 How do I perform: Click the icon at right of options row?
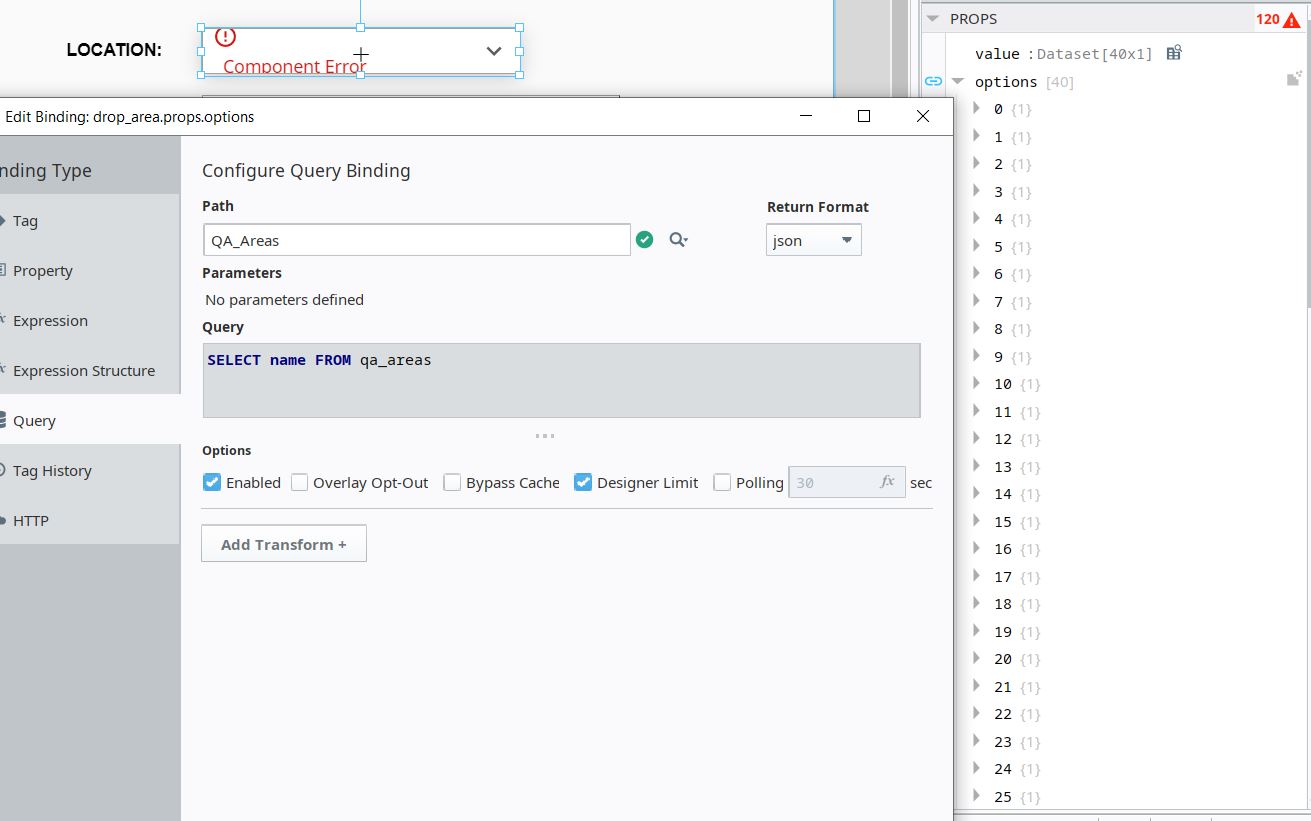coord(1294,78)
